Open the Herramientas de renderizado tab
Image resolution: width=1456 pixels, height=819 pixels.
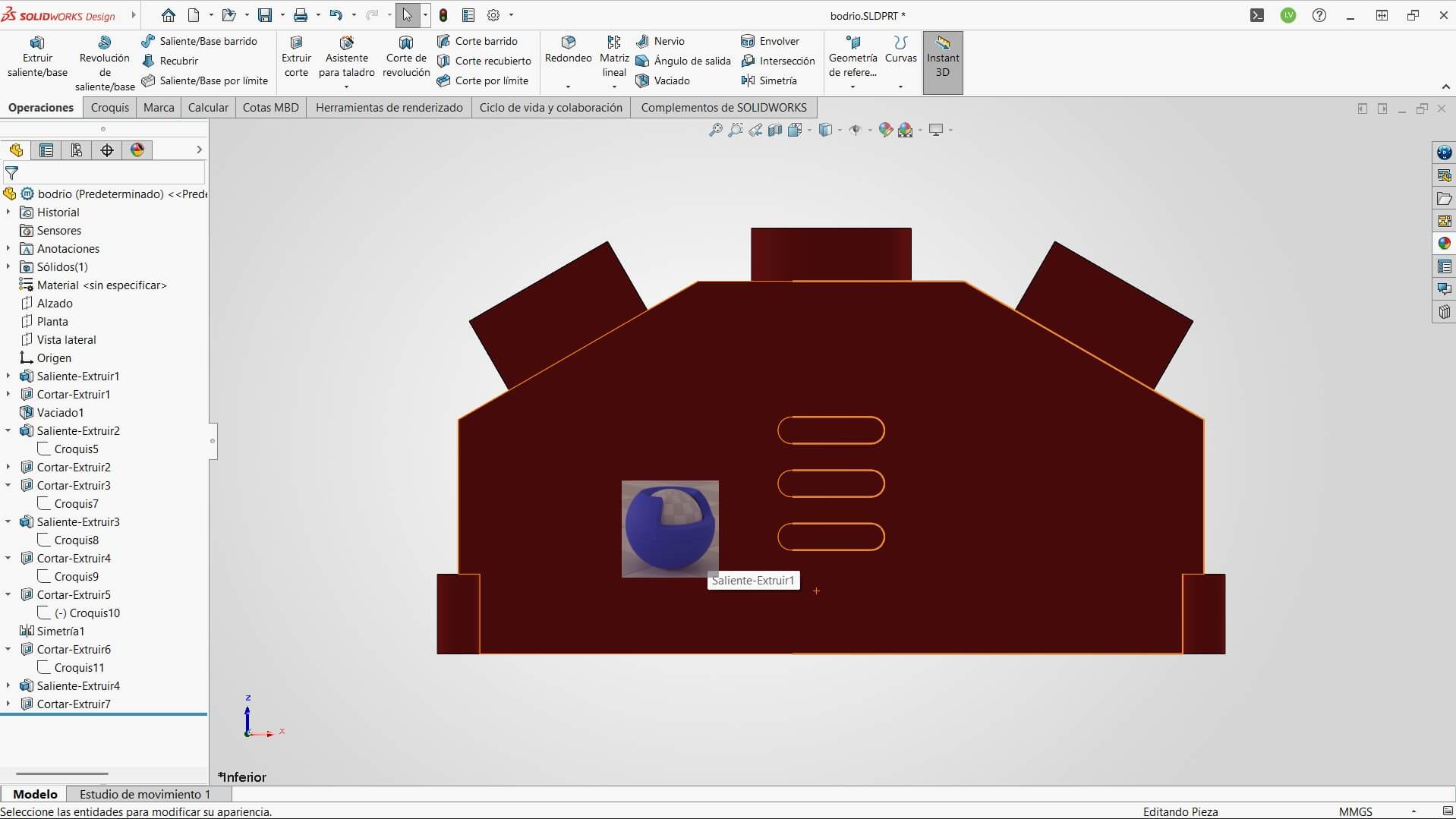pos(389,108)
